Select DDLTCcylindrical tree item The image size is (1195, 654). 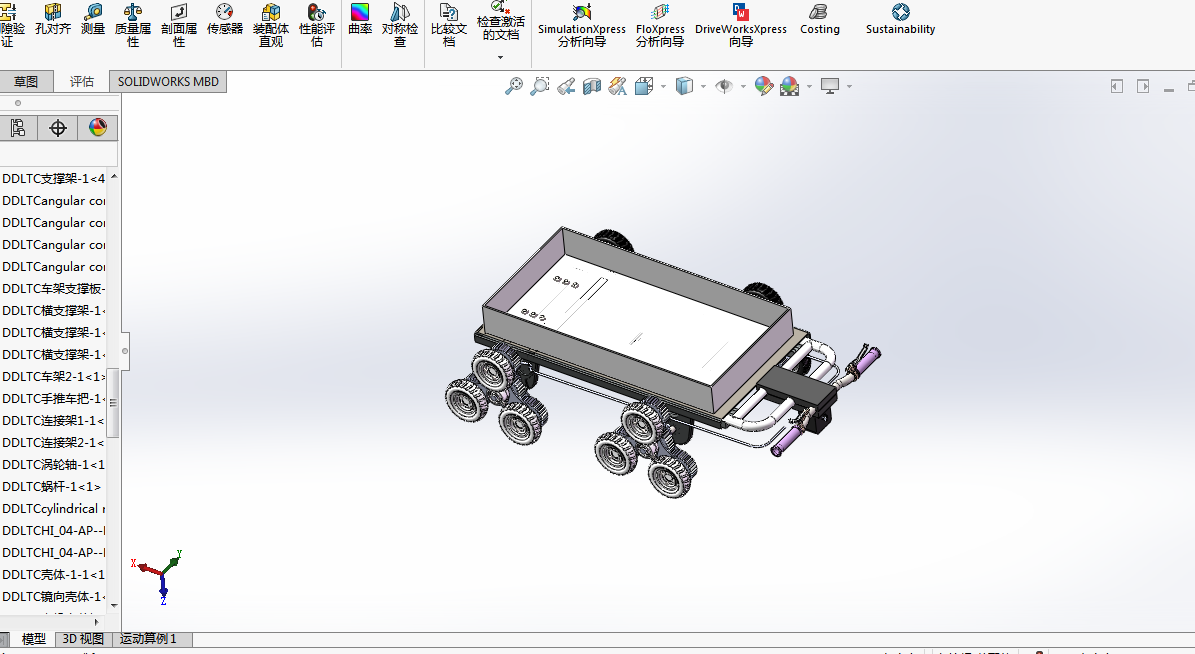tap(53, 508)
